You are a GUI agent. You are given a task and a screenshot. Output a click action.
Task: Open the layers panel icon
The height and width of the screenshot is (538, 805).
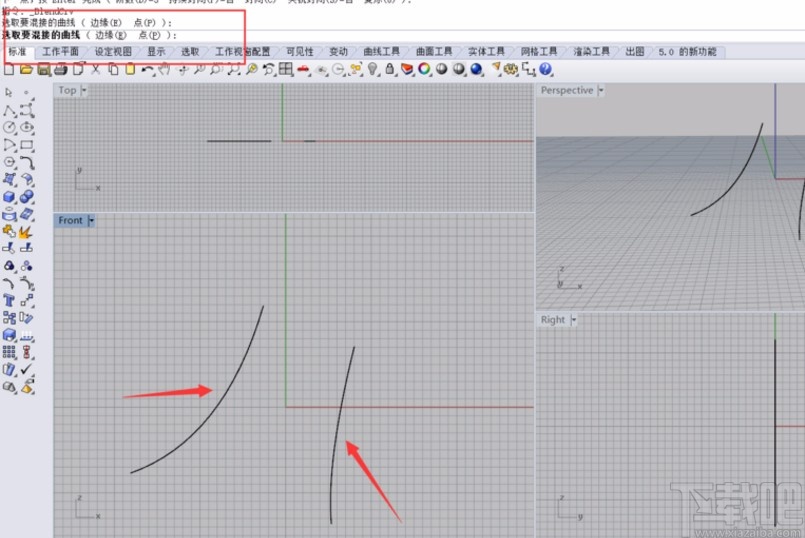pyautogui.click(x=407, y=69)
